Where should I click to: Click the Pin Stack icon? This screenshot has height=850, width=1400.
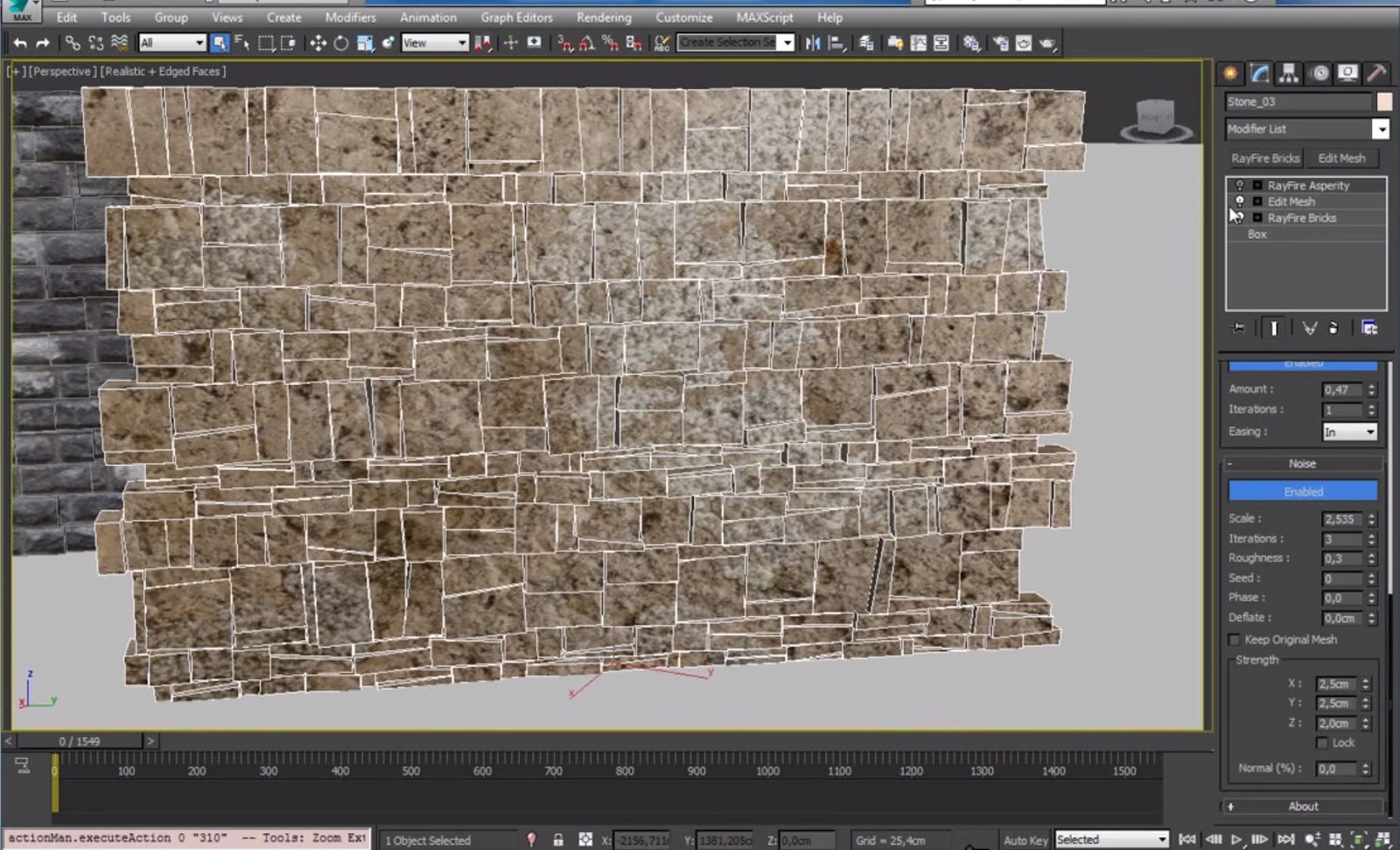(1238, 328)
